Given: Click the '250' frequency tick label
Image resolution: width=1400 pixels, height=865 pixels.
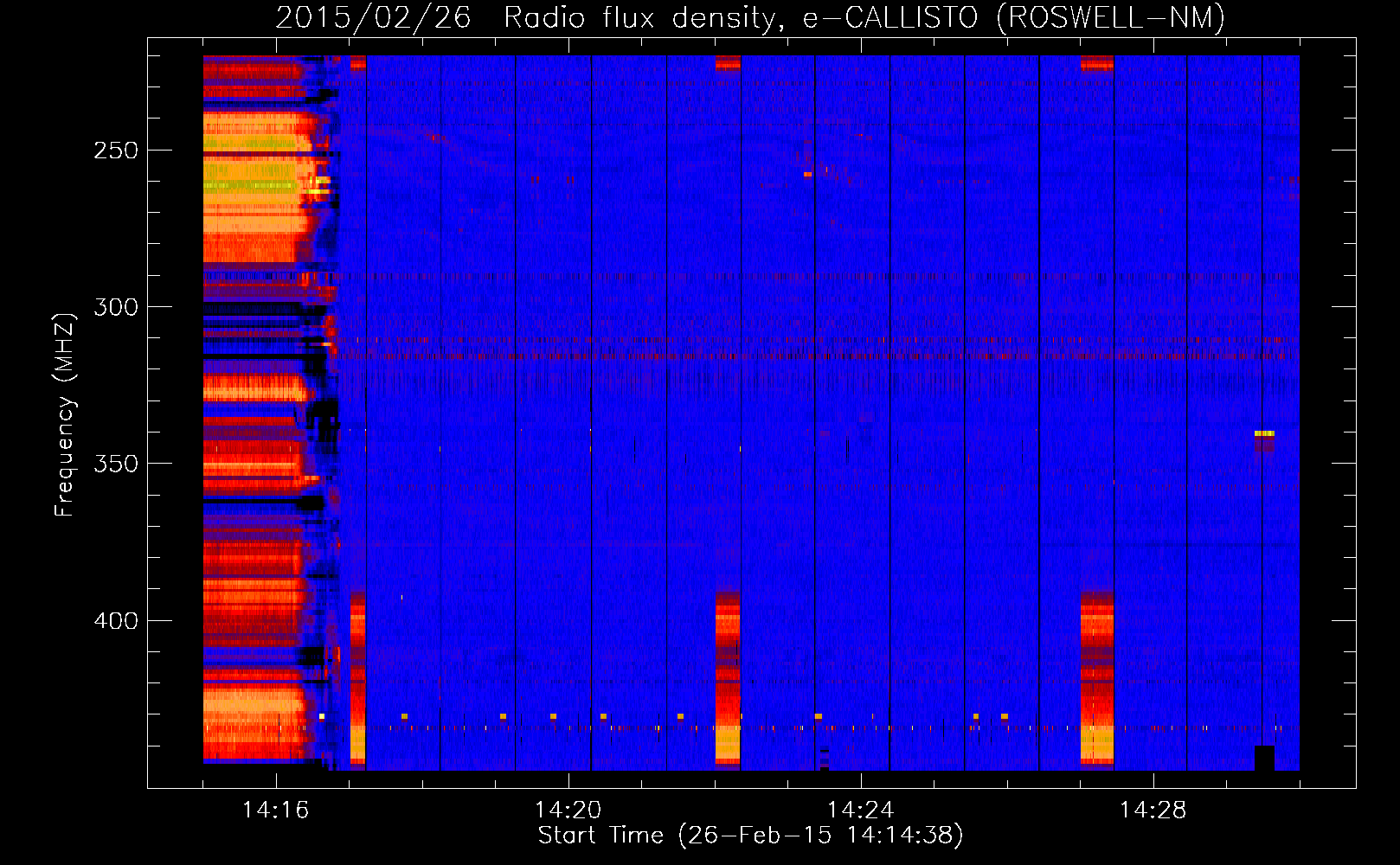Looking at the screenshot, I should click(116, 151).
